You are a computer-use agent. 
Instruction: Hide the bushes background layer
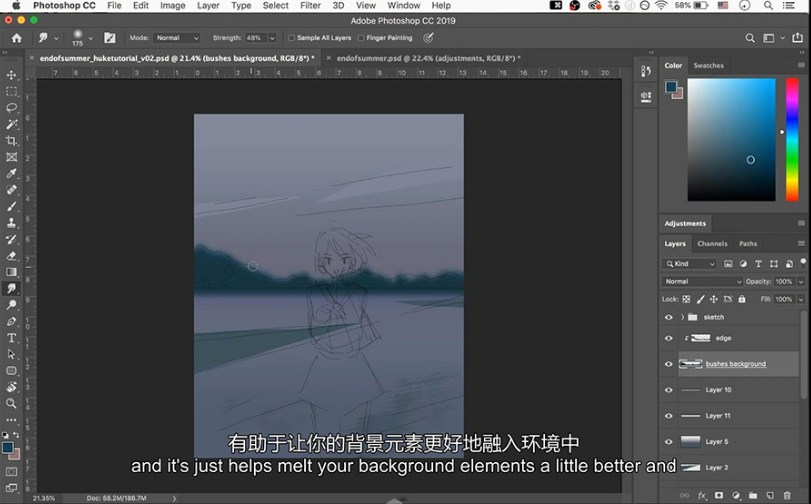click(x=668, y=364)
